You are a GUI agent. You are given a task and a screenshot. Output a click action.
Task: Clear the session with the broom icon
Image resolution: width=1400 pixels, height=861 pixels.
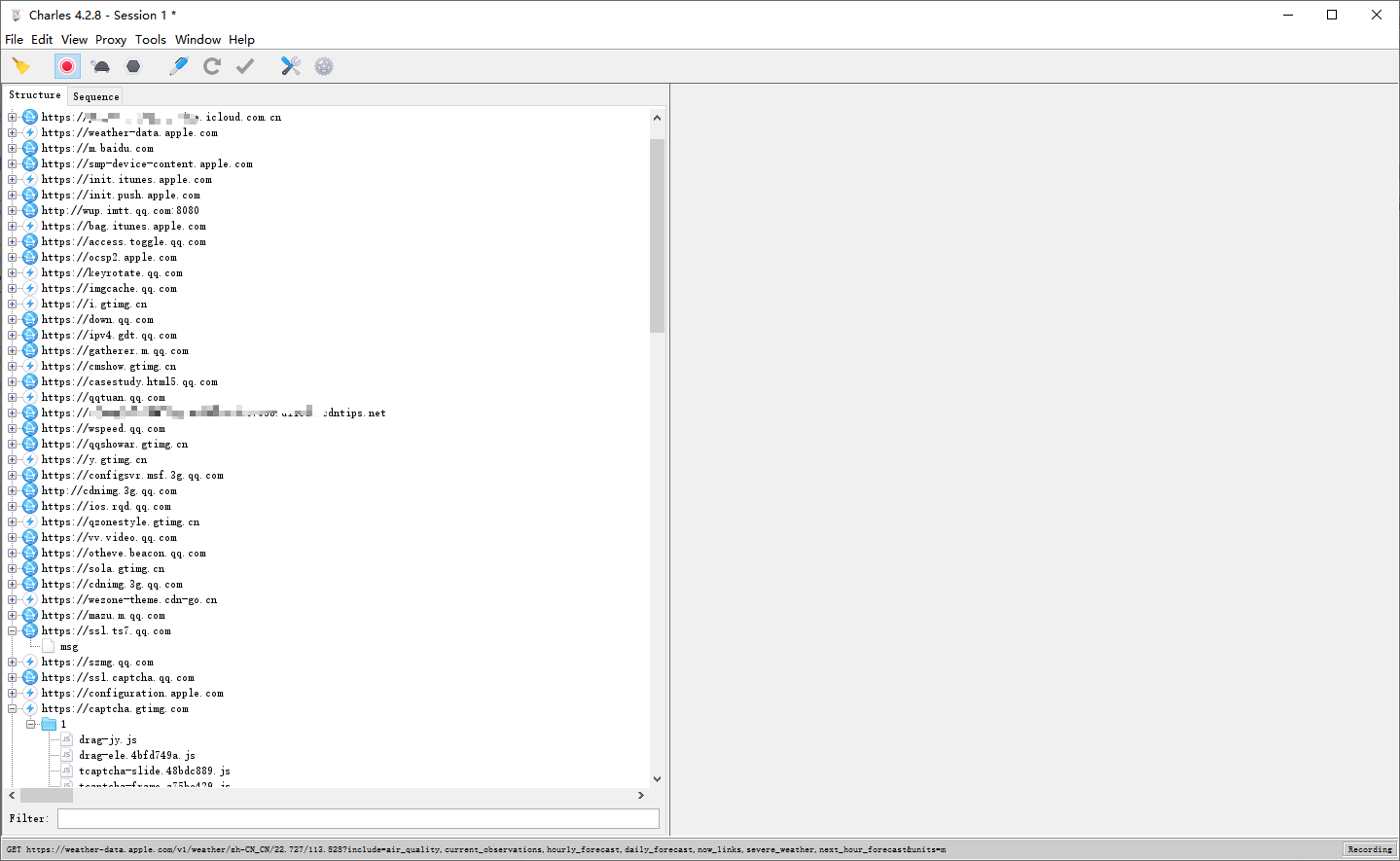pyautogui.click(x=20, y=66)
